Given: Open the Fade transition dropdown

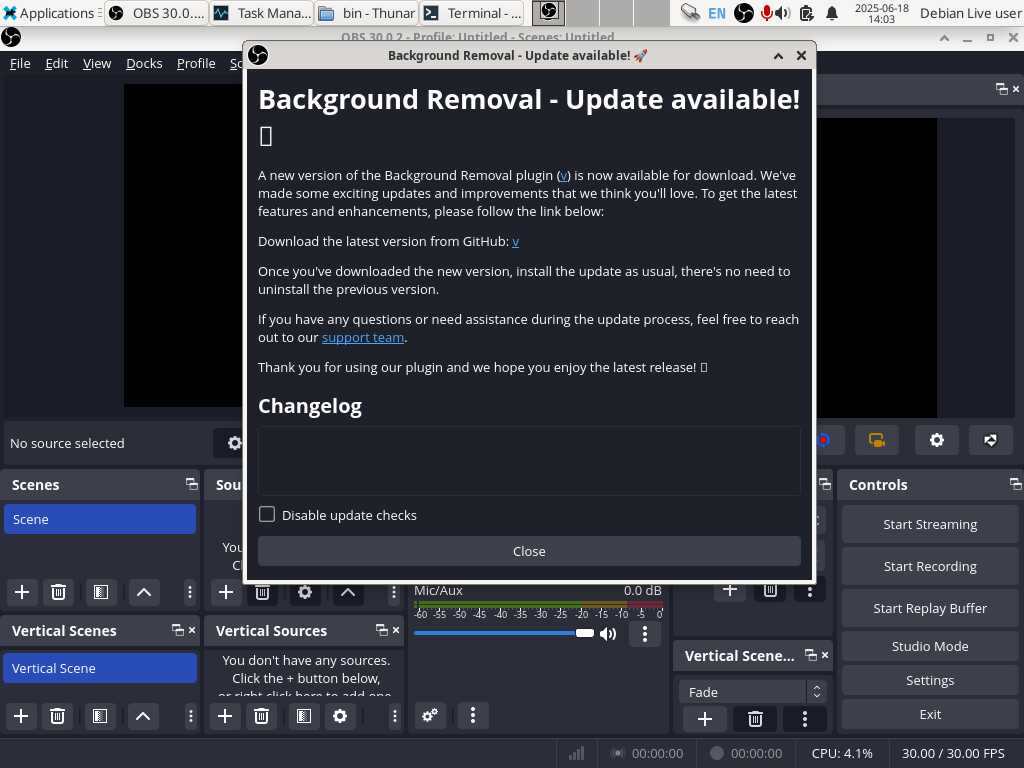Looking at the screenshot, I should [x=752, y=692].
